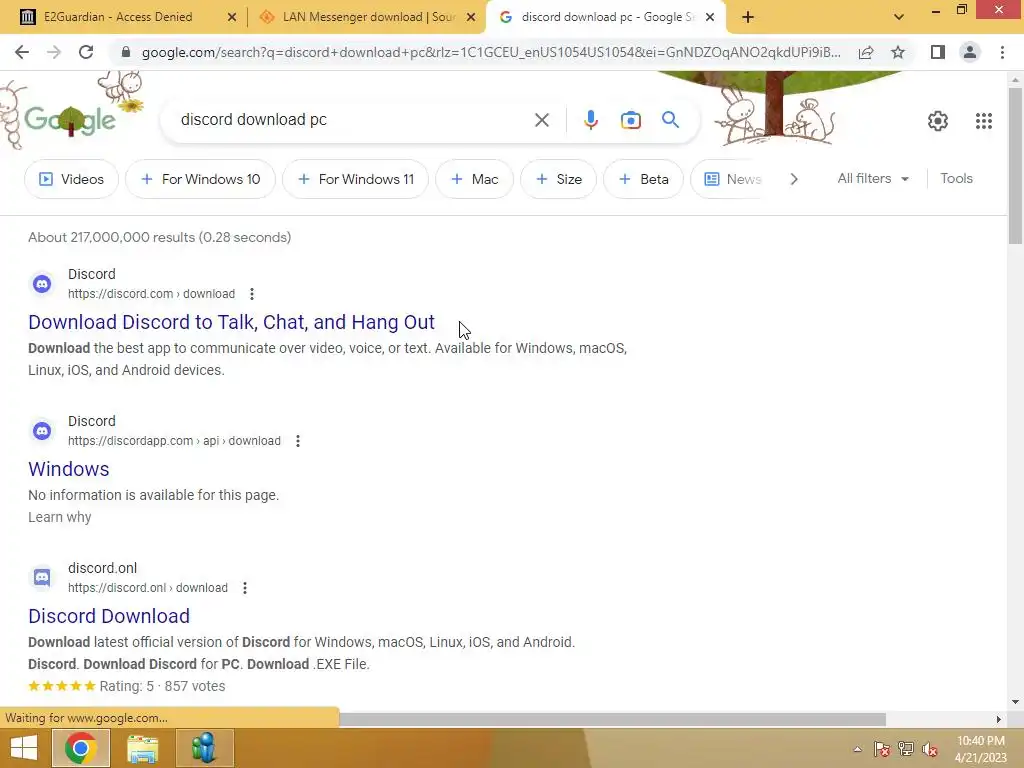
Task: Open Download Discord to Talk, Chat link
Action: [x=231, y=322]
